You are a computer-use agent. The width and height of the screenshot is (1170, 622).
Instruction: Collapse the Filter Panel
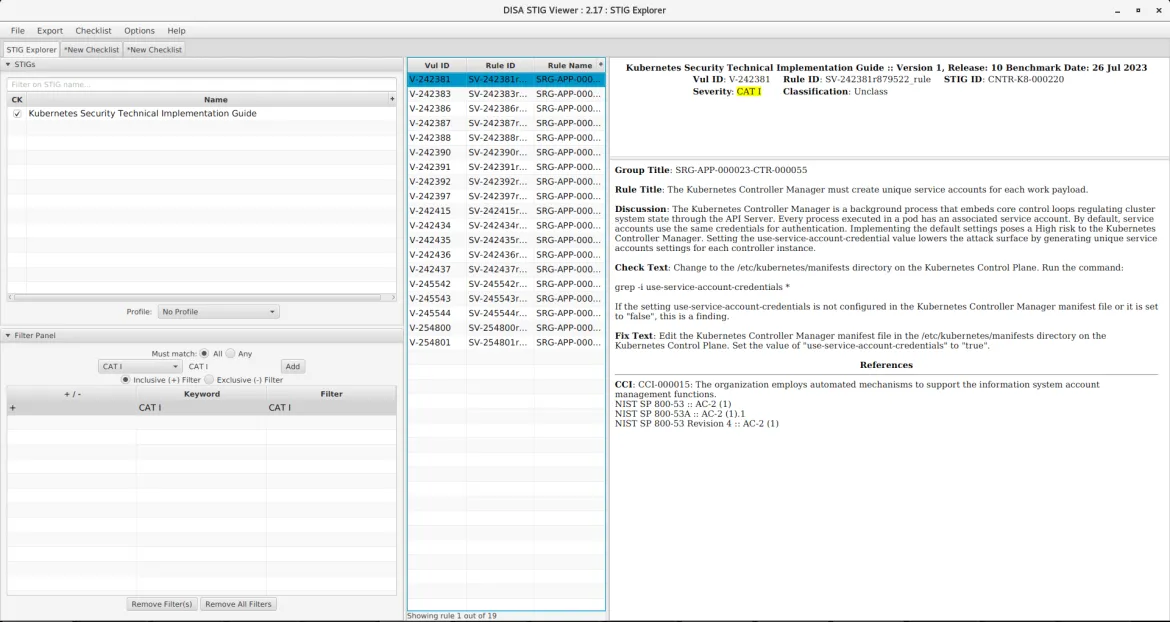pyautogui.click(x=9, y=335)
